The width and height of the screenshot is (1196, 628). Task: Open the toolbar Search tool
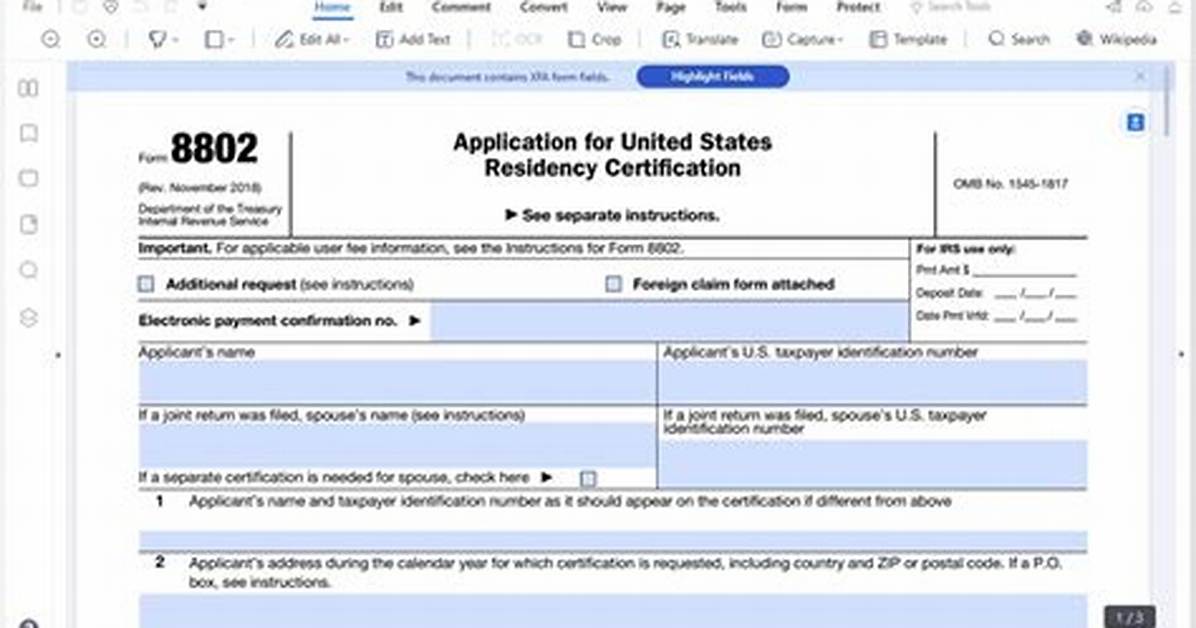pyautogui.click(x=1019, y=39)
